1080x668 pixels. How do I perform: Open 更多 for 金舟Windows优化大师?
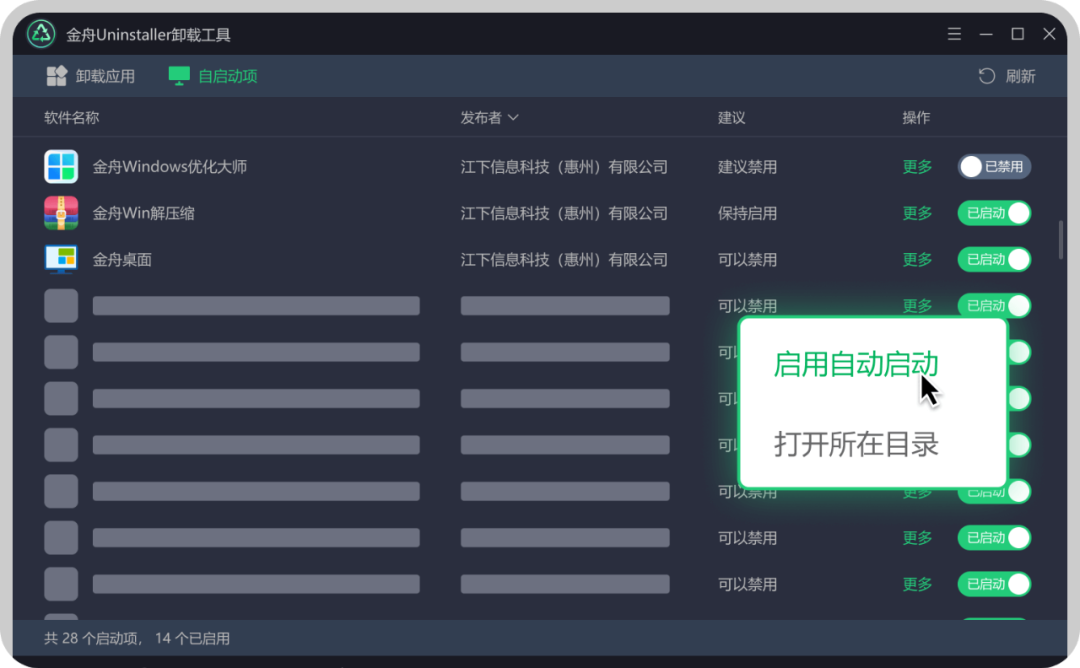pyautogui.click(x=917, y=167)
